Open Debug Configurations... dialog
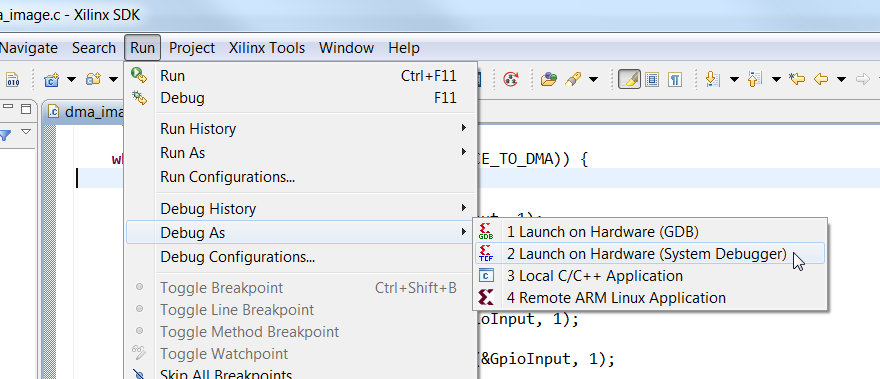This screenshot has width=880, height=379. (301, 257)
